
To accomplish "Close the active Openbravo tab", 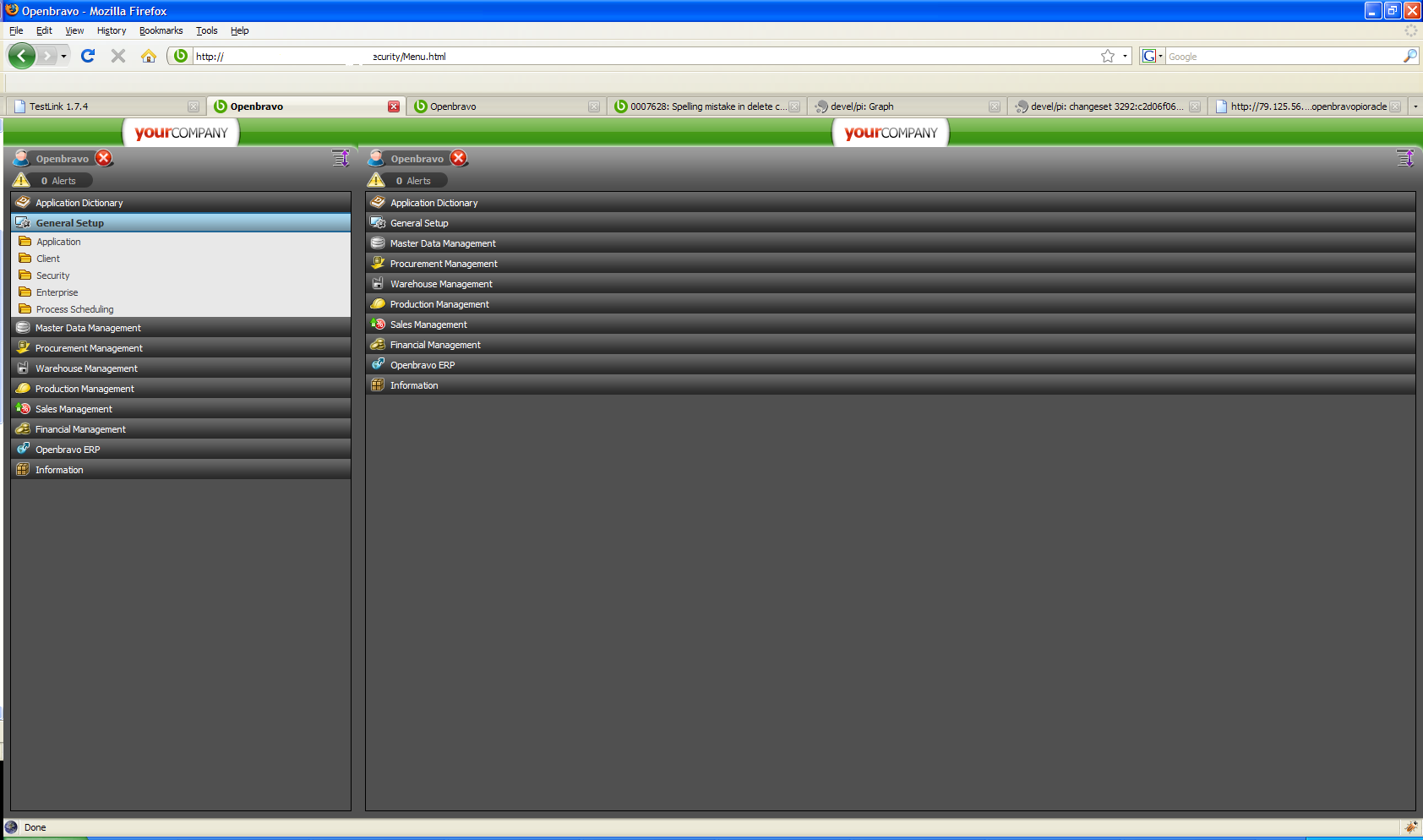I will (x=394, y=106).
